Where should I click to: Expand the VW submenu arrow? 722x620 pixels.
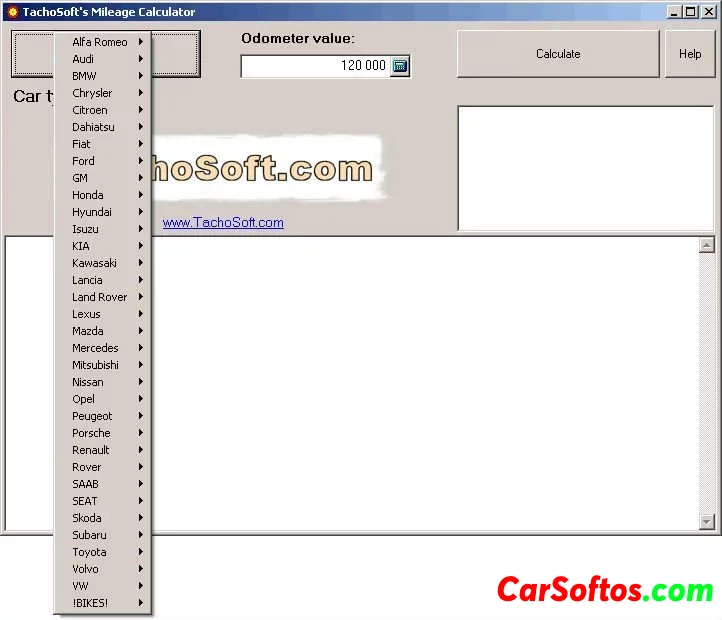[x=141, y=586]
